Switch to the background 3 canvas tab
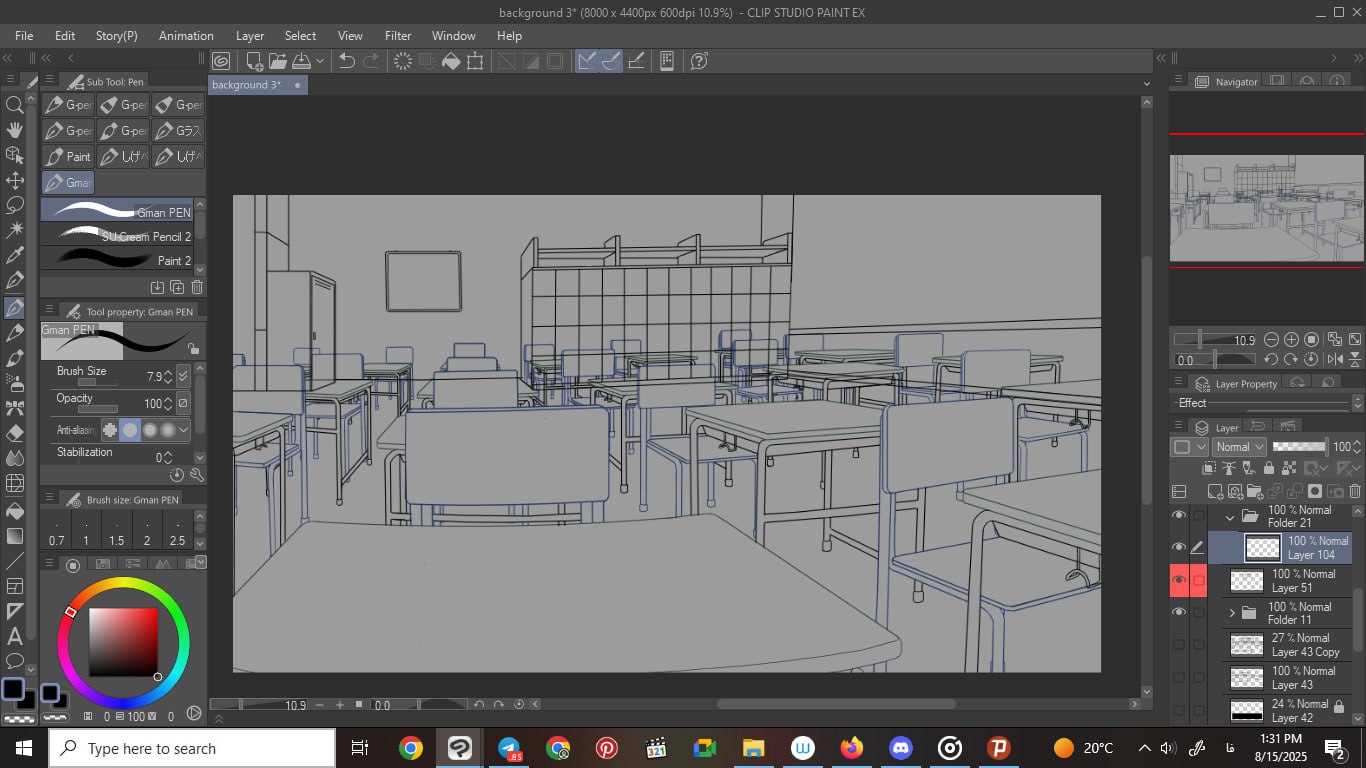This screenshot has width=1366, height=768. coord(246,85)
